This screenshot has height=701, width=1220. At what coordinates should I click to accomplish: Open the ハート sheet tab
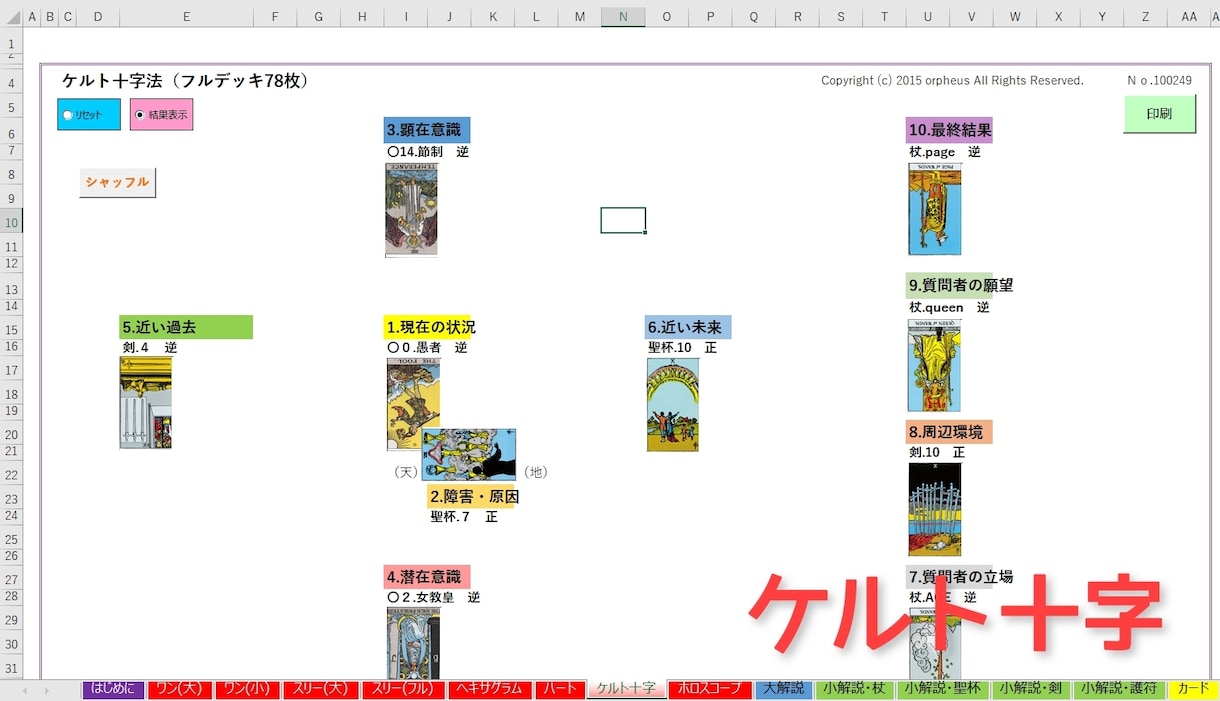560,689
